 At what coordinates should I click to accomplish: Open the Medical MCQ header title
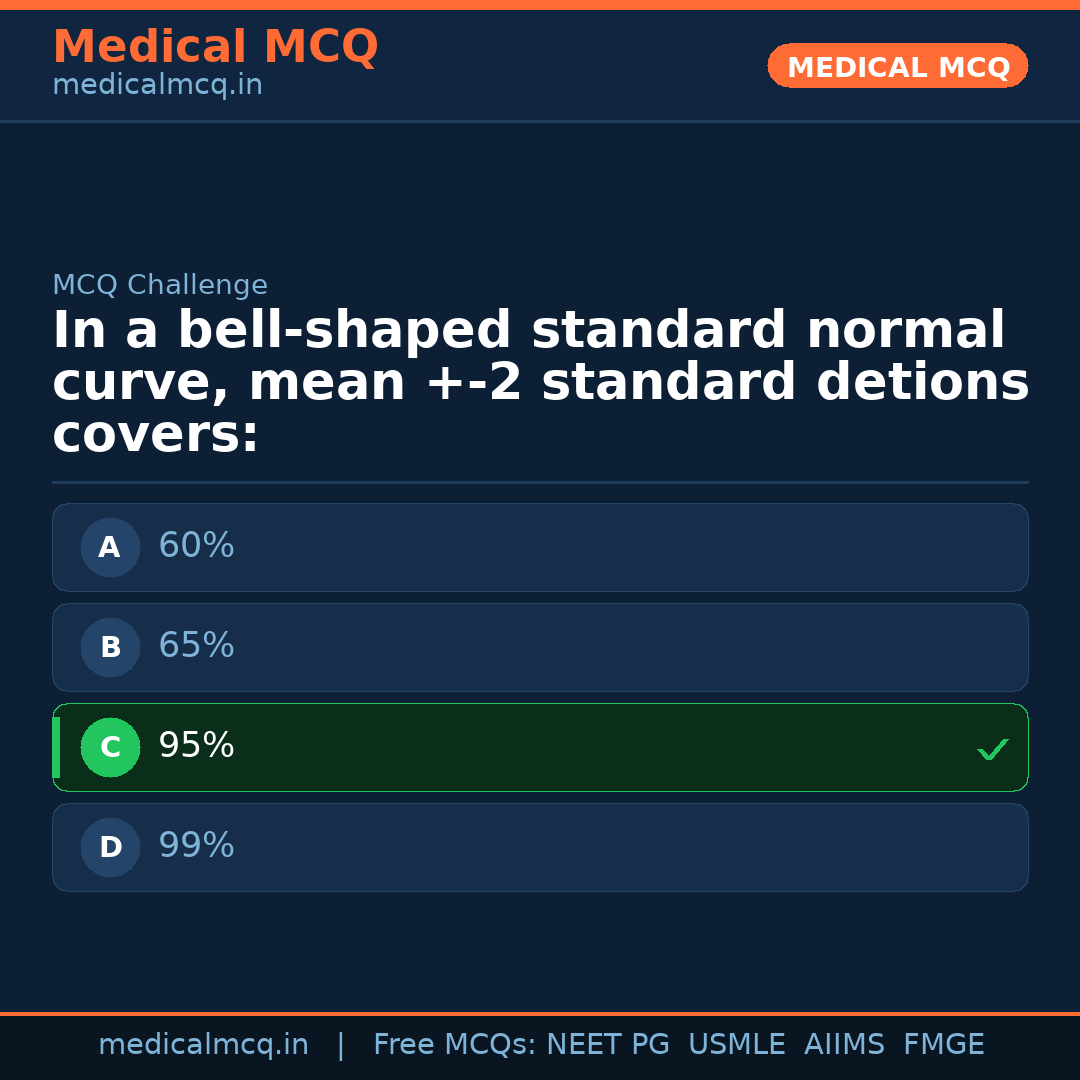pos(215,47)
